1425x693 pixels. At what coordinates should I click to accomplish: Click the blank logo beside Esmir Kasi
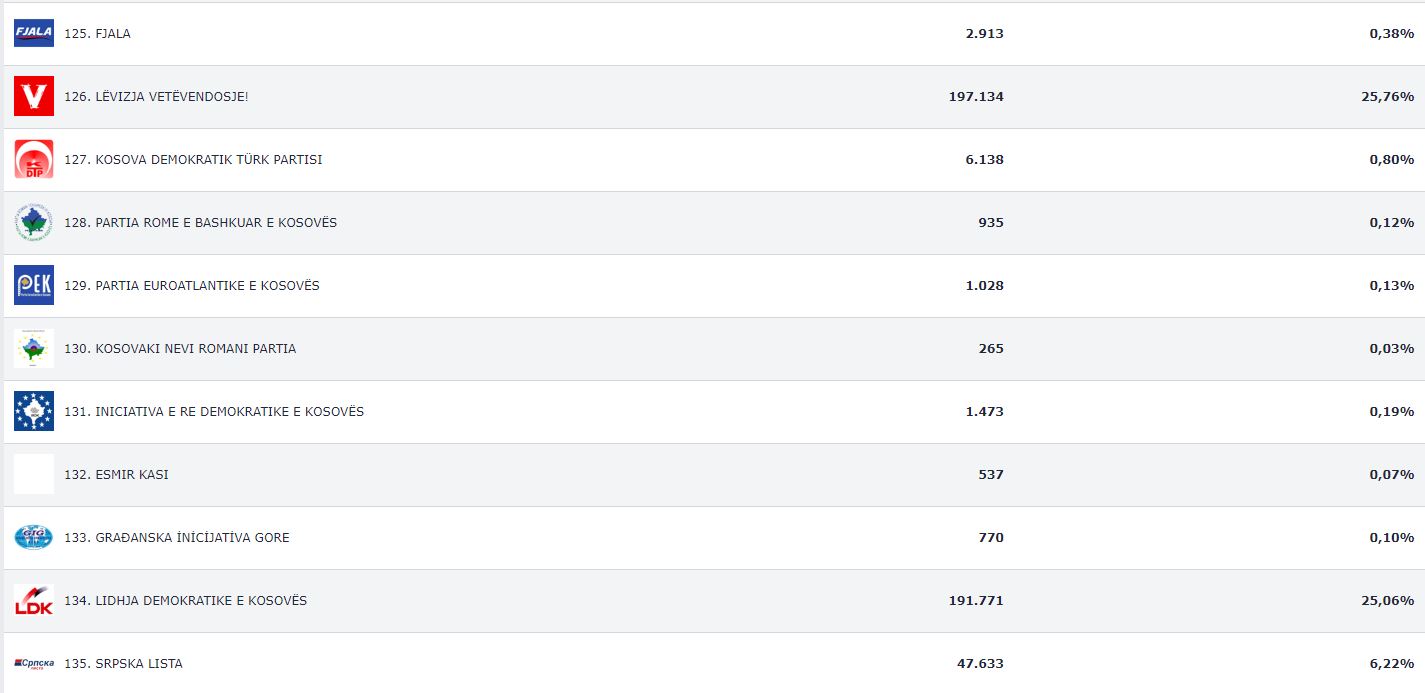(x=34, y=474)
